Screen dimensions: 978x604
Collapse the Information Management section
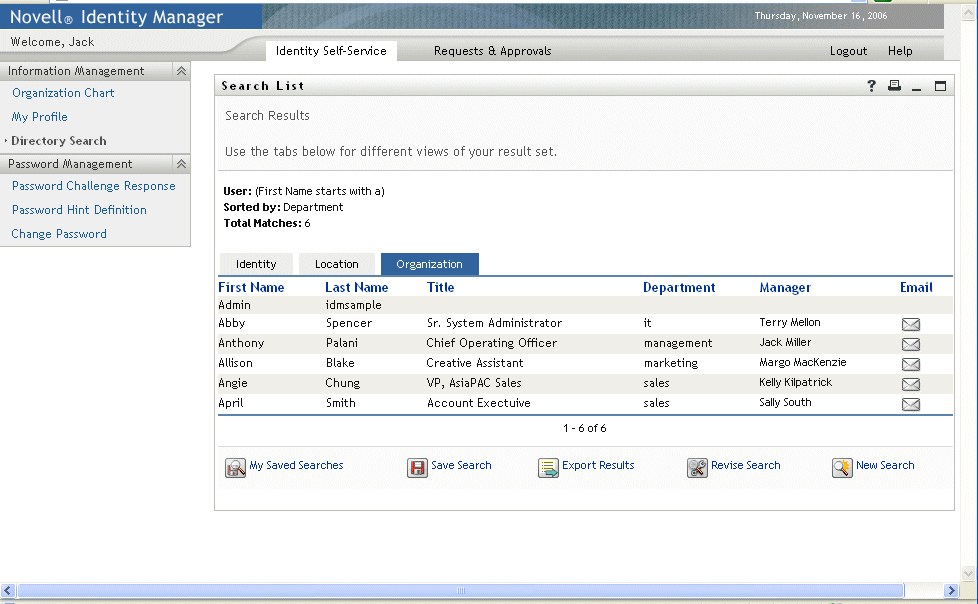(181, 71)
